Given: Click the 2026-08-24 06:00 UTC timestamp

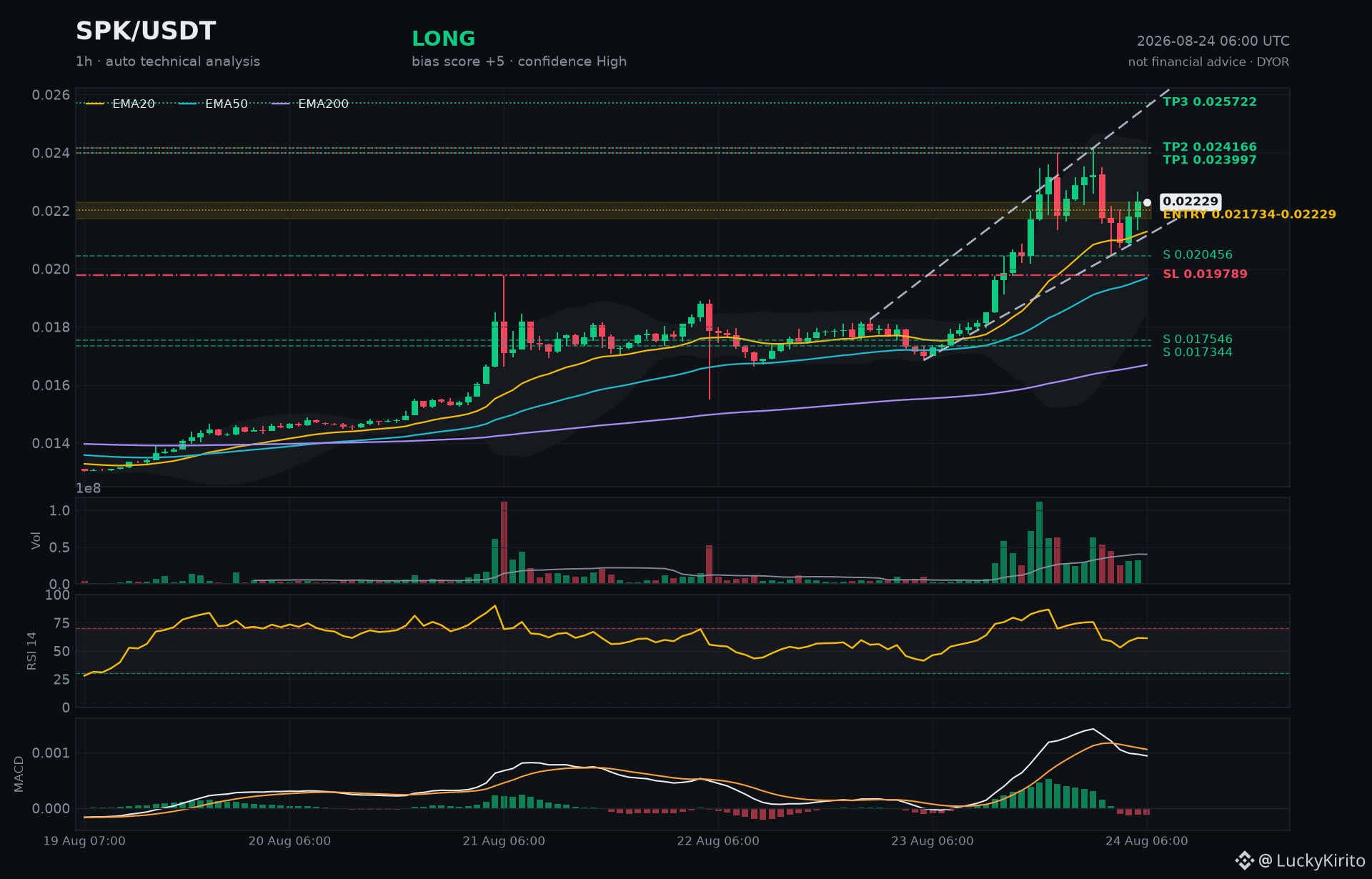Looking at the screenshot, I should pyautogui.click(x=1213, y=41).
